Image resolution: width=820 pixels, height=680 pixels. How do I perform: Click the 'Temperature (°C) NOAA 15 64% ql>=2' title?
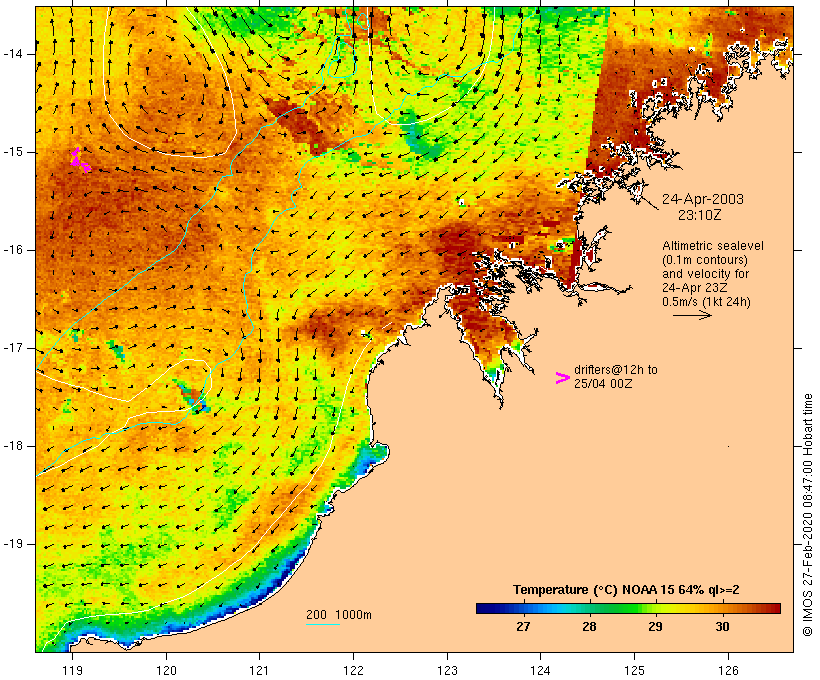click(x=626, y=590)
